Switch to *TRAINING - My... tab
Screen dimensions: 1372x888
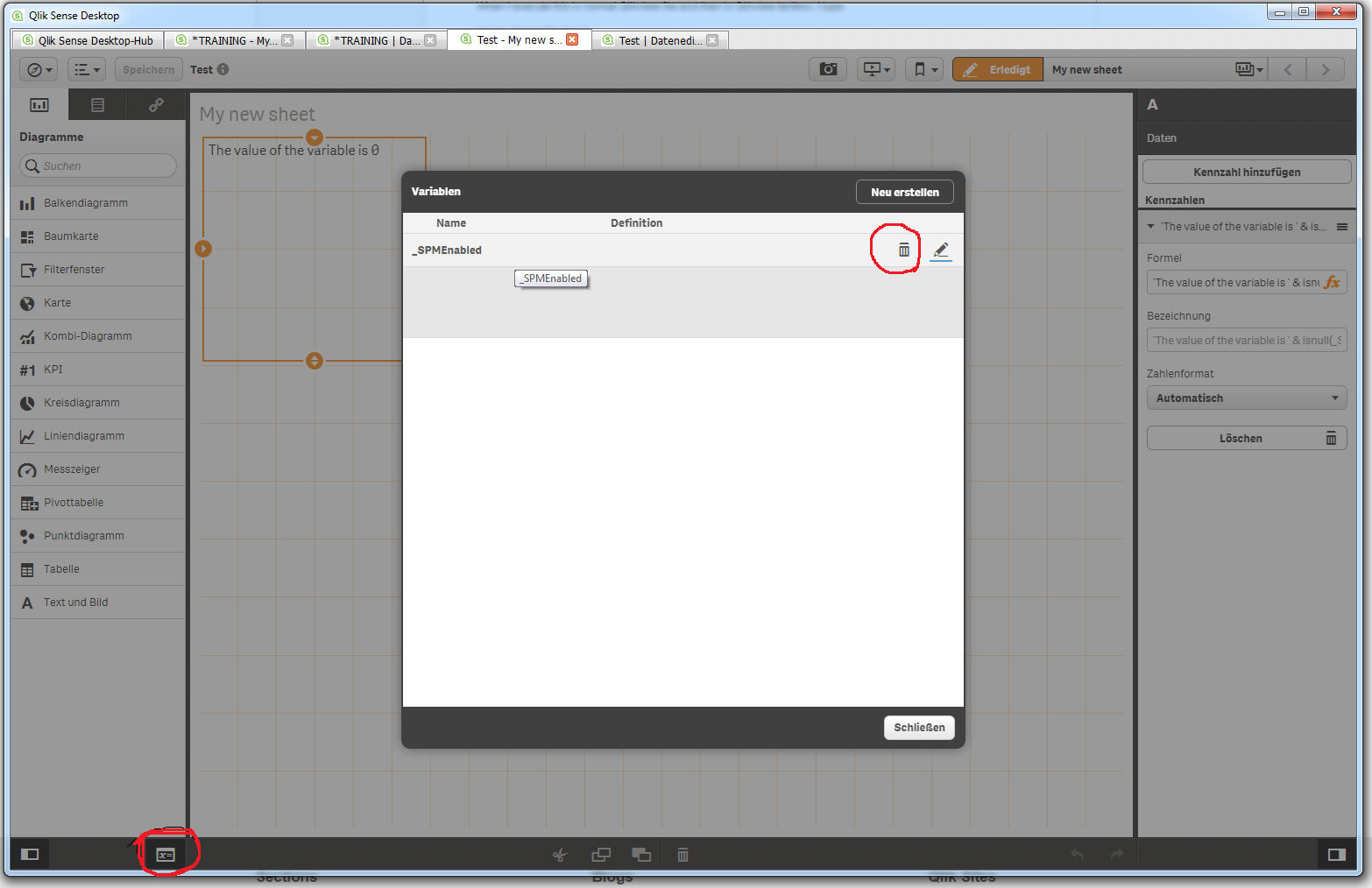point(235,40)
